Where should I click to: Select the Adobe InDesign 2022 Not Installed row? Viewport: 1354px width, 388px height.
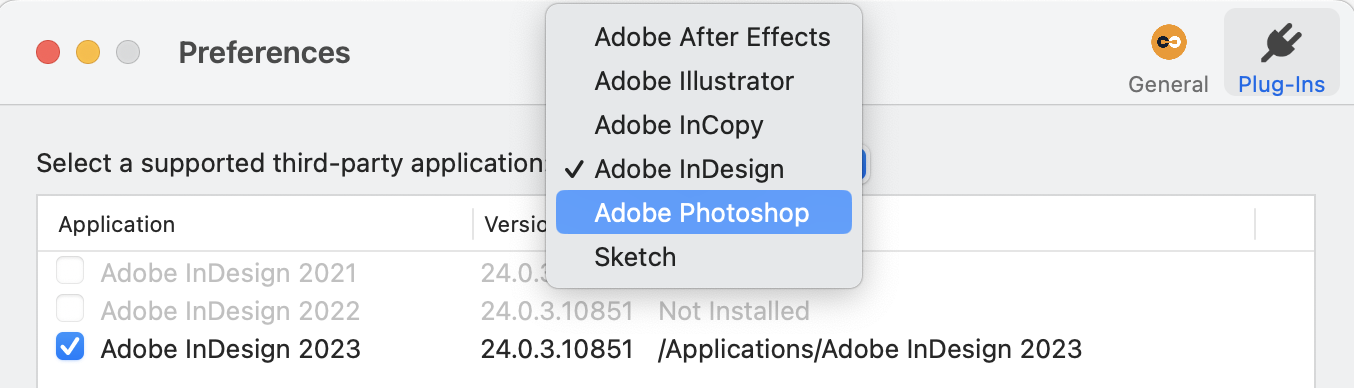point(676,310)
